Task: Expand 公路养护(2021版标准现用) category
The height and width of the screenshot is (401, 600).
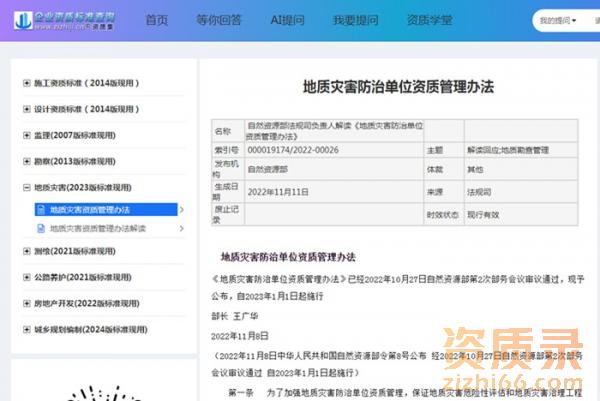Action: 27,277
